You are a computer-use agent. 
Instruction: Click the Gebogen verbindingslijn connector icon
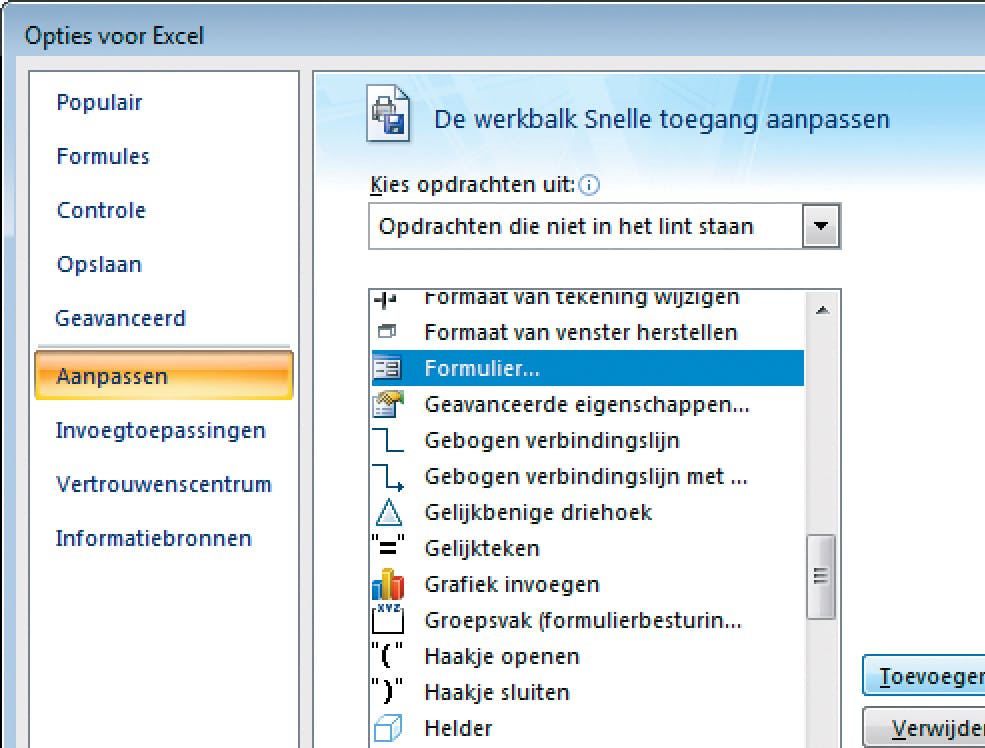pos(388,440)
